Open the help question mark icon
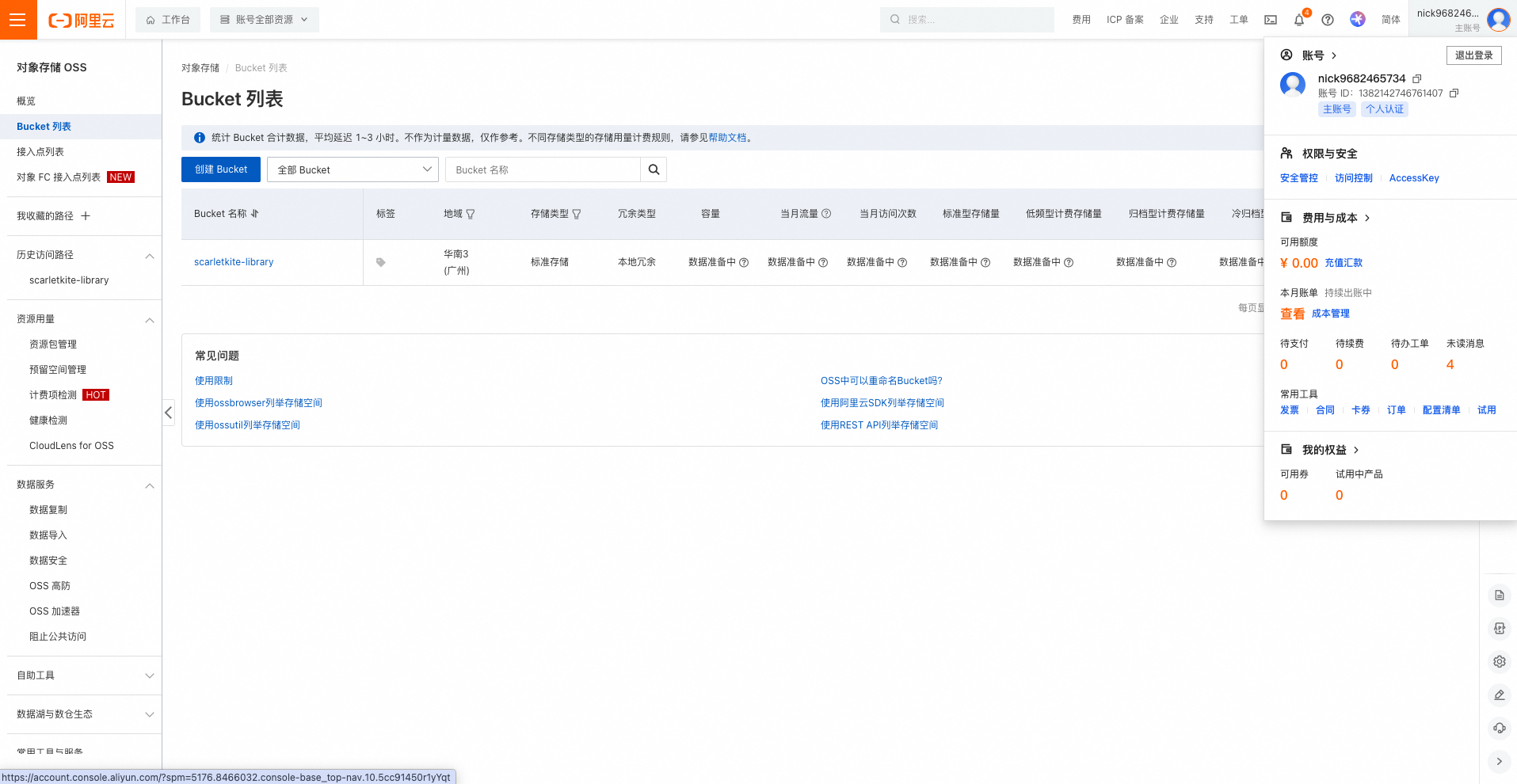The width and height of the screenshot is (1517, 784). point(1328,20)
